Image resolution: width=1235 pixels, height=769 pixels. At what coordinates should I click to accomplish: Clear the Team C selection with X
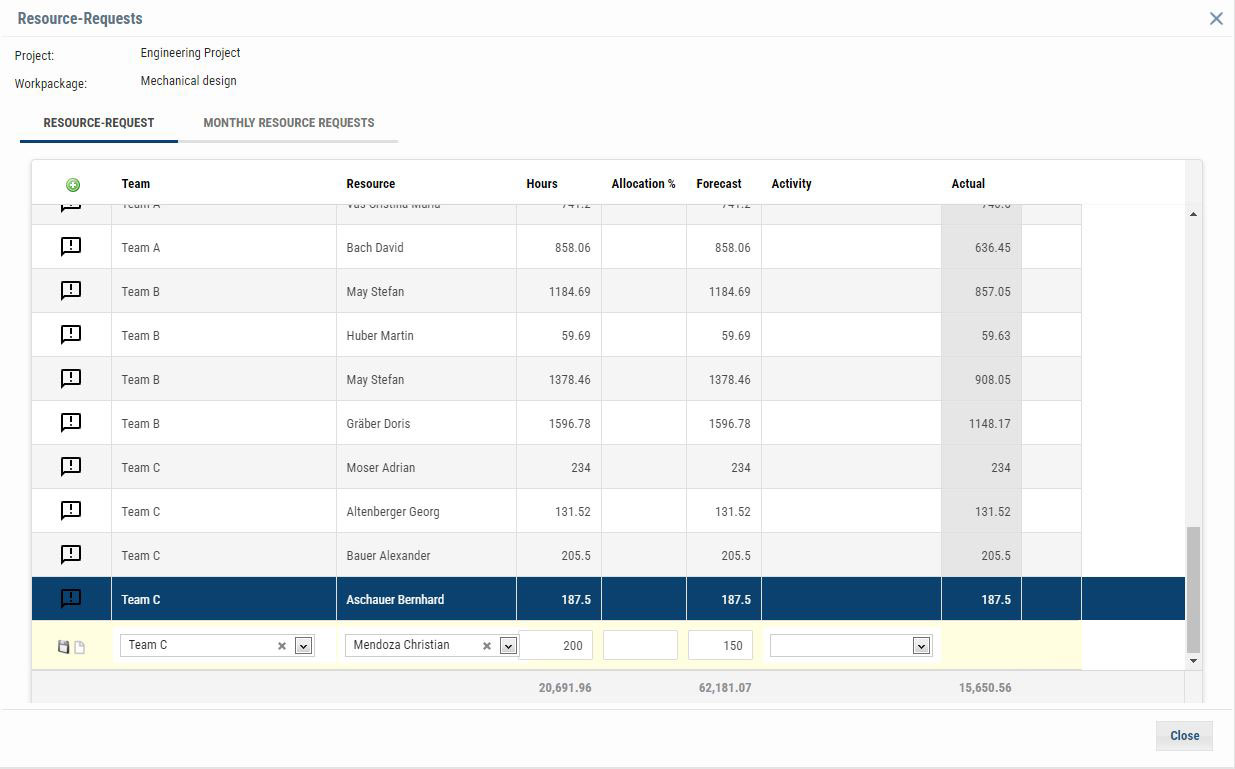(282, 646)
